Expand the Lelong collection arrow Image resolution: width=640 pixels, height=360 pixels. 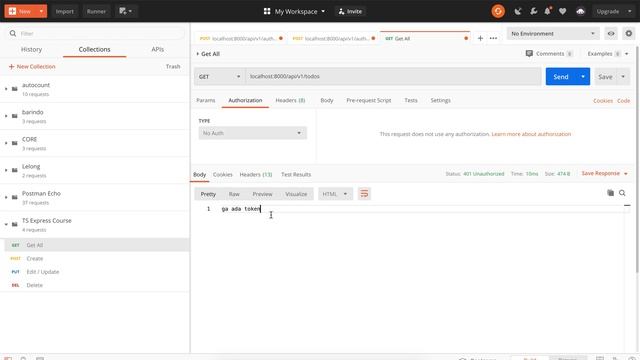click(6, 170)
